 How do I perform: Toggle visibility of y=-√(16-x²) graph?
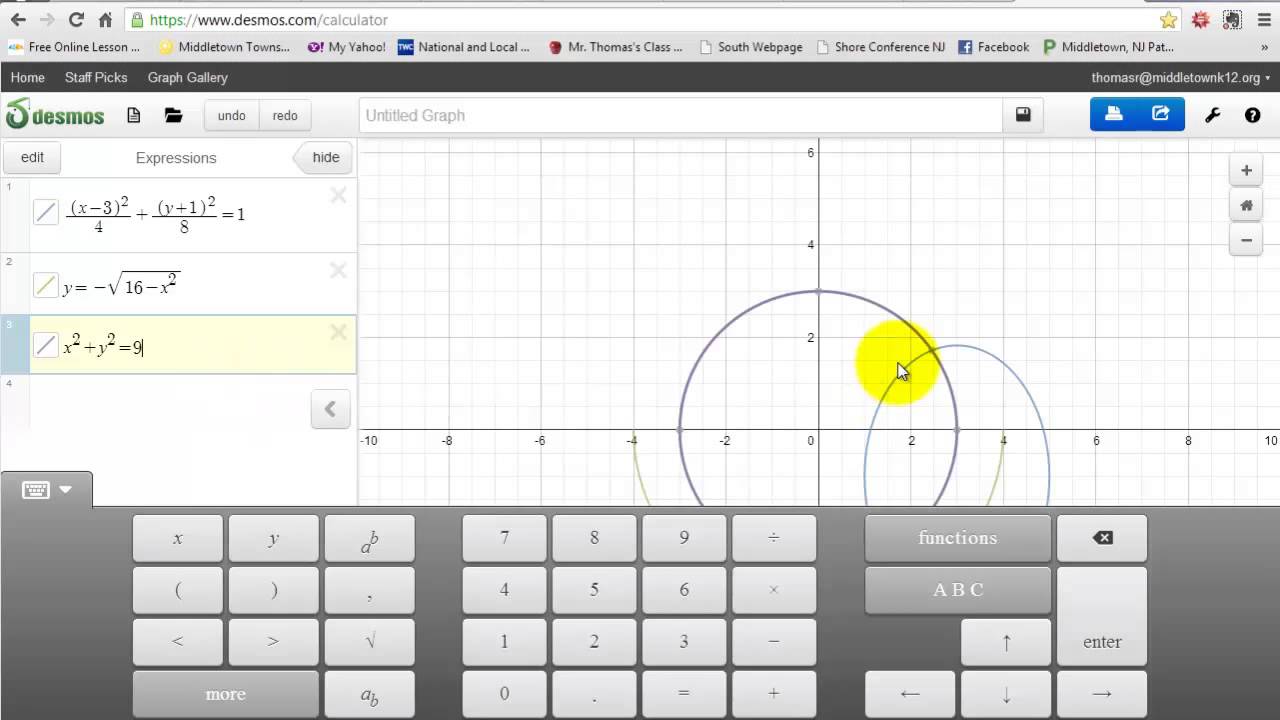click(x=46, y=285)
